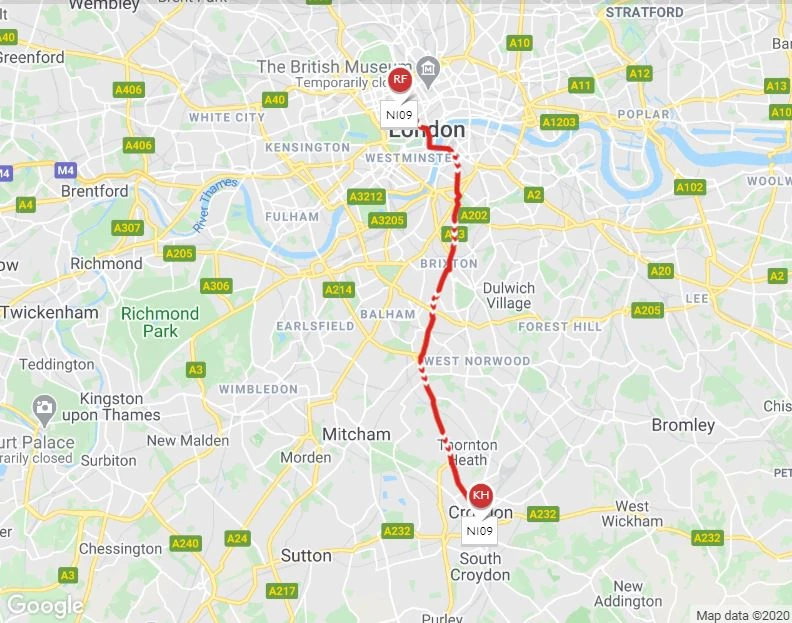Click the River Thames label

[x=216, y=204]
